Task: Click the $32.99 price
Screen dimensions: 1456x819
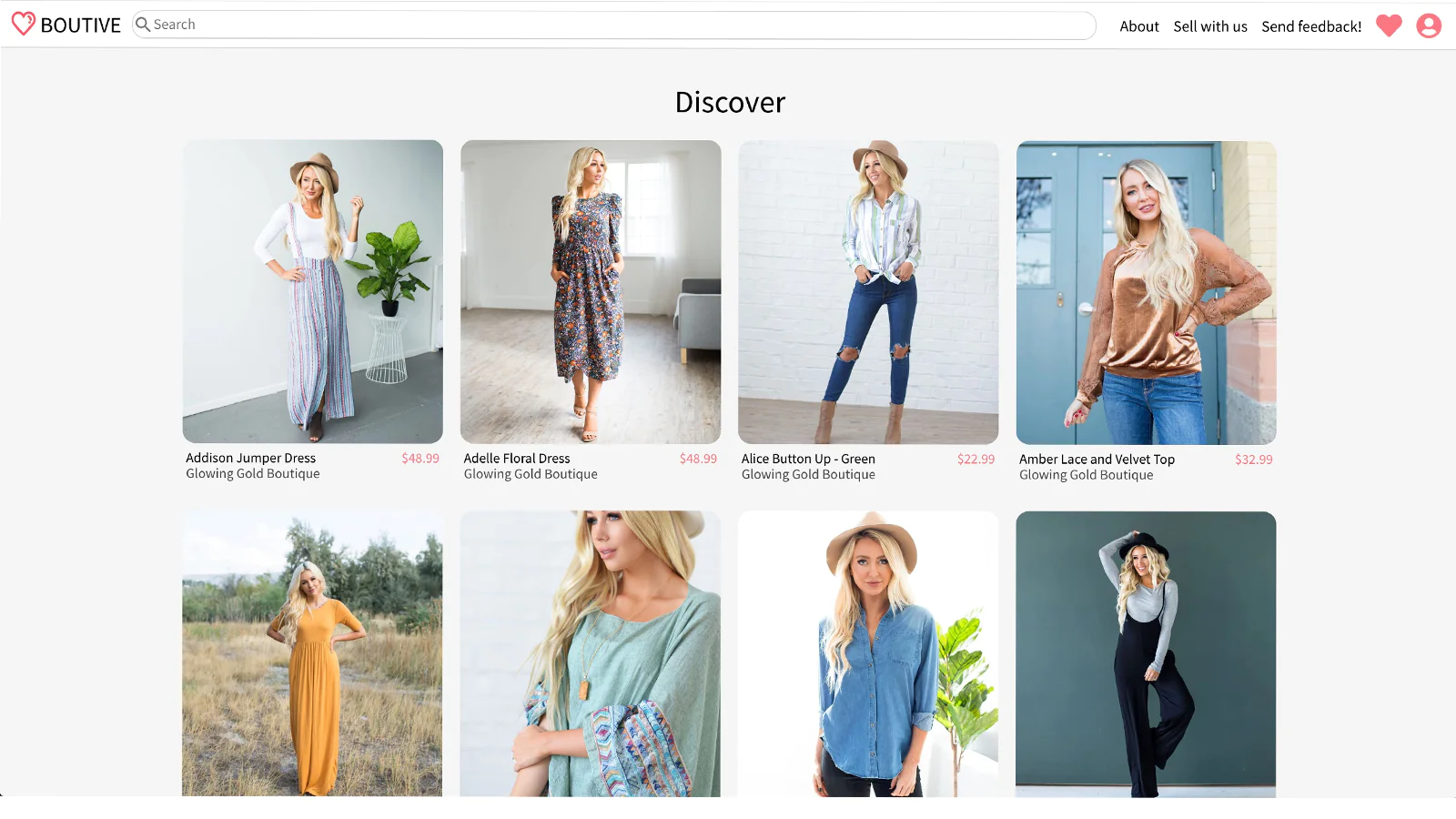Action: pyautogui.click(x=1254, y=460)
